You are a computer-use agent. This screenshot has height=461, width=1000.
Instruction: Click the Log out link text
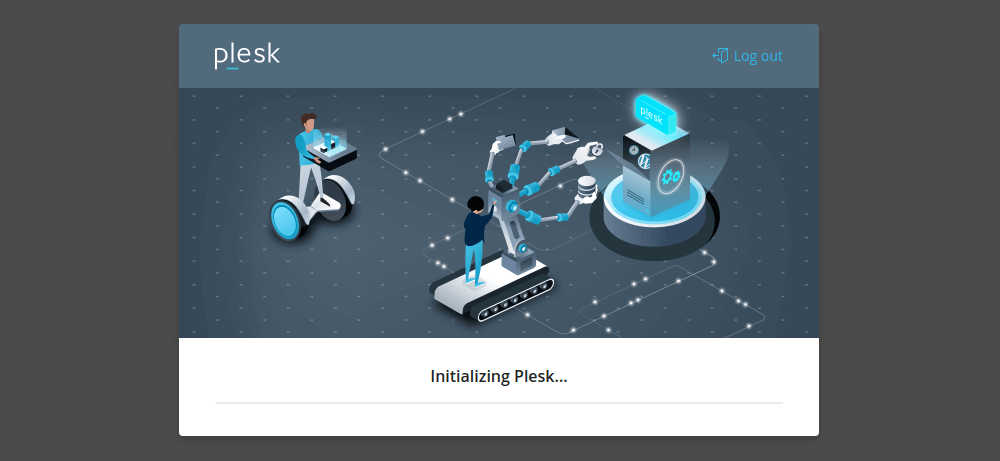[x=758, y=56]
